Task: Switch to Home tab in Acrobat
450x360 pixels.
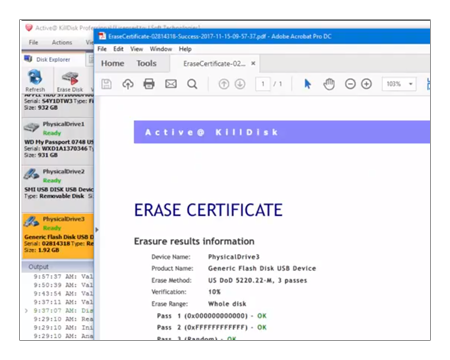Action: click(113, 63)
